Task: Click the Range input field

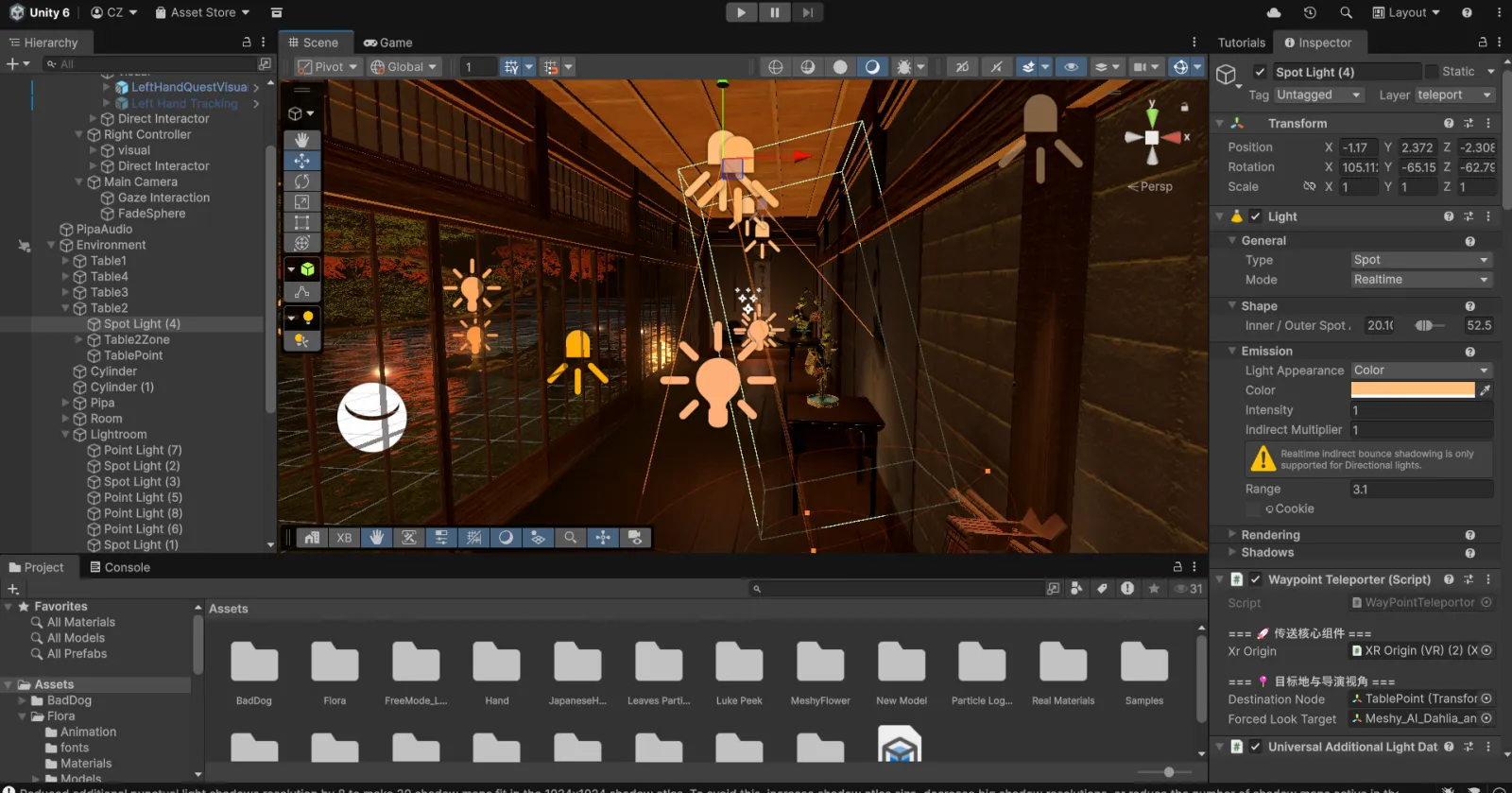Action: pyautogui.click(x=1421, y=490)
